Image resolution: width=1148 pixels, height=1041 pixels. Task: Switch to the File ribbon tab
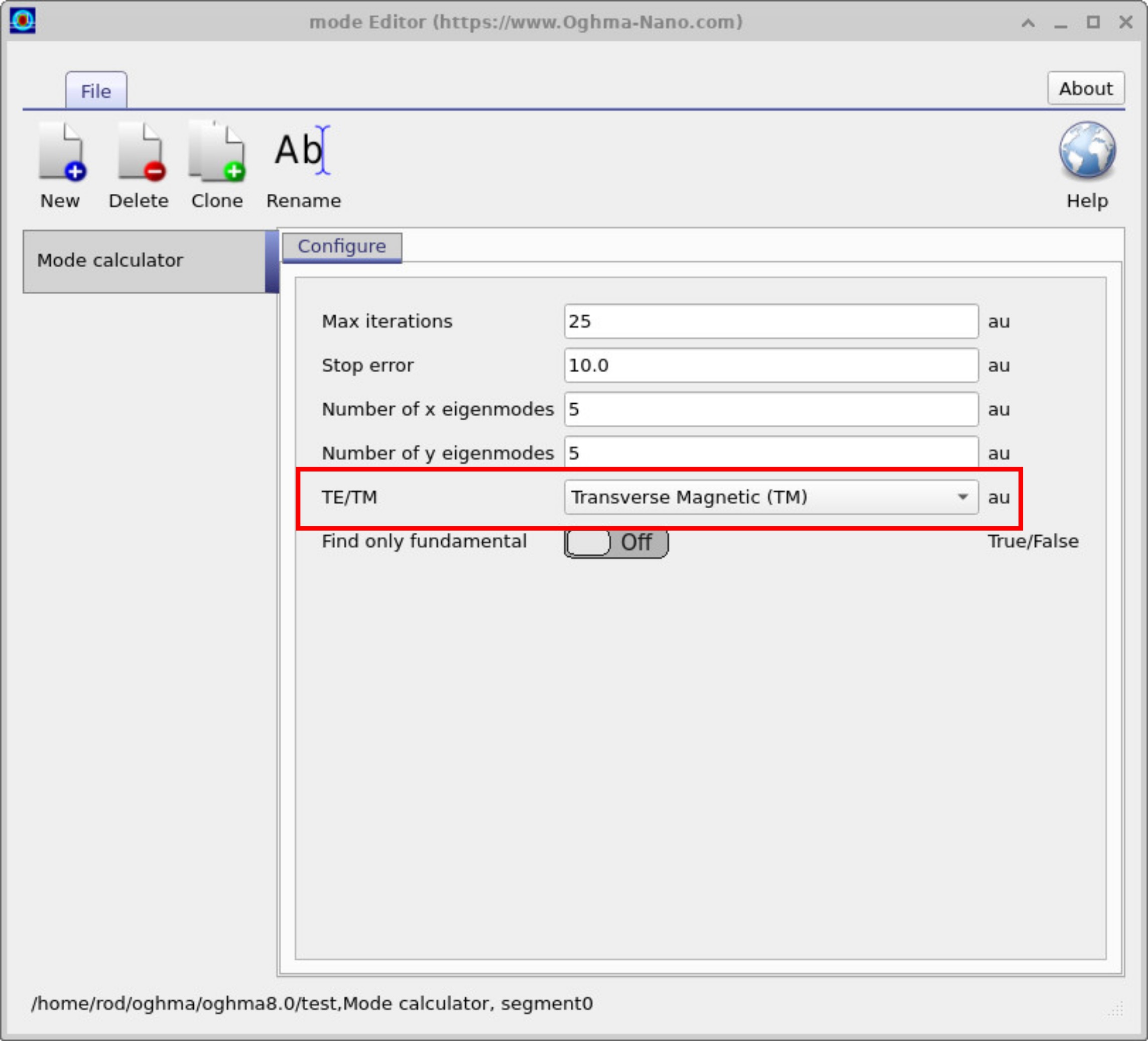[x=96, y=91]
